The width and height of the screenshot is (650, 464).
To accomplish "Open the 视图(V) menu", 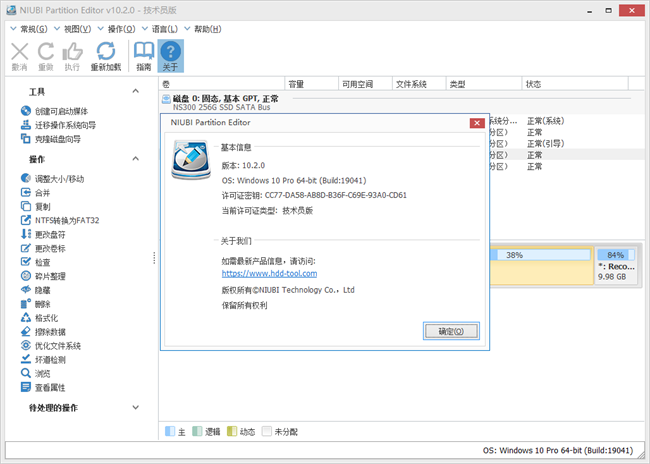I will (x=72, y=29).
